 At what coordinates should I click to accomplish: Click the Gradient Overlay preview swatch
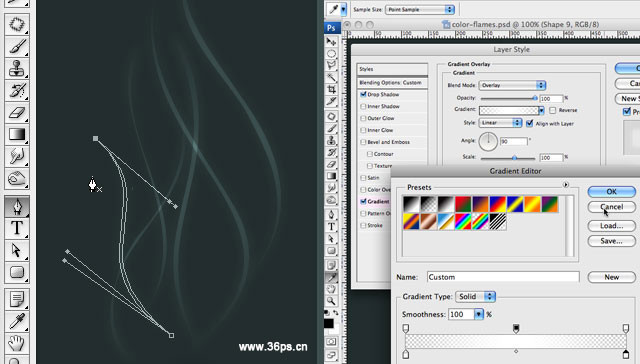(x=509, y=110)
